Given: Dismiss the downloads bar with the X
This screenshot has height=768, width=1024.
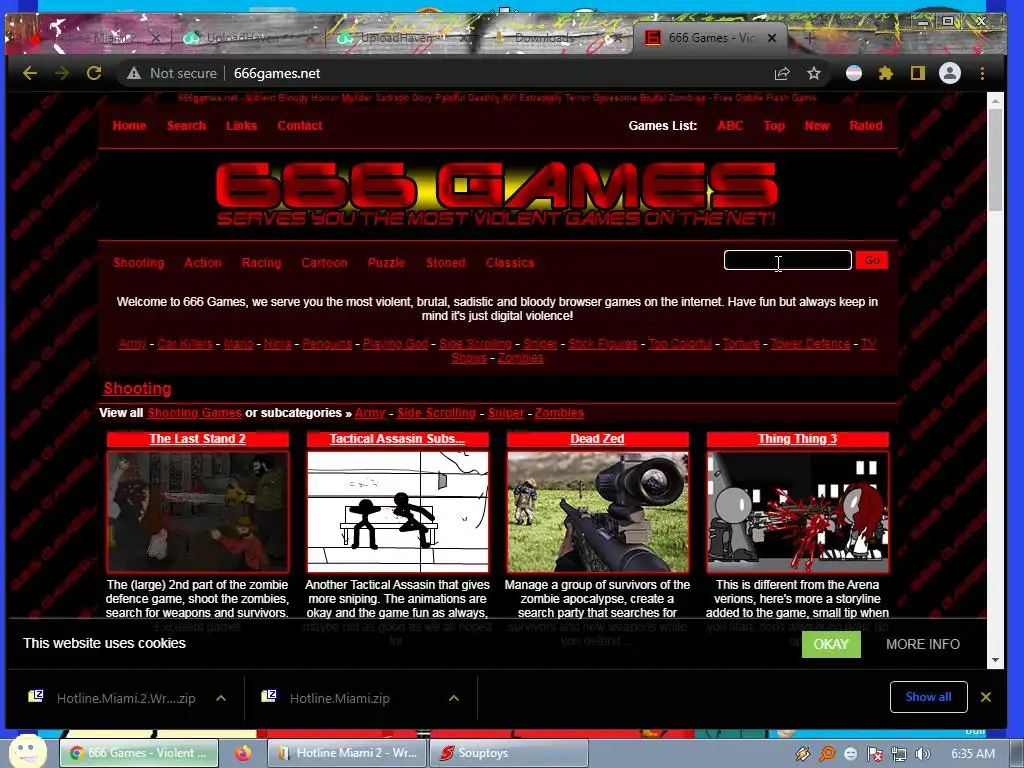Looking at the screenshot, I should click(986, 697).
